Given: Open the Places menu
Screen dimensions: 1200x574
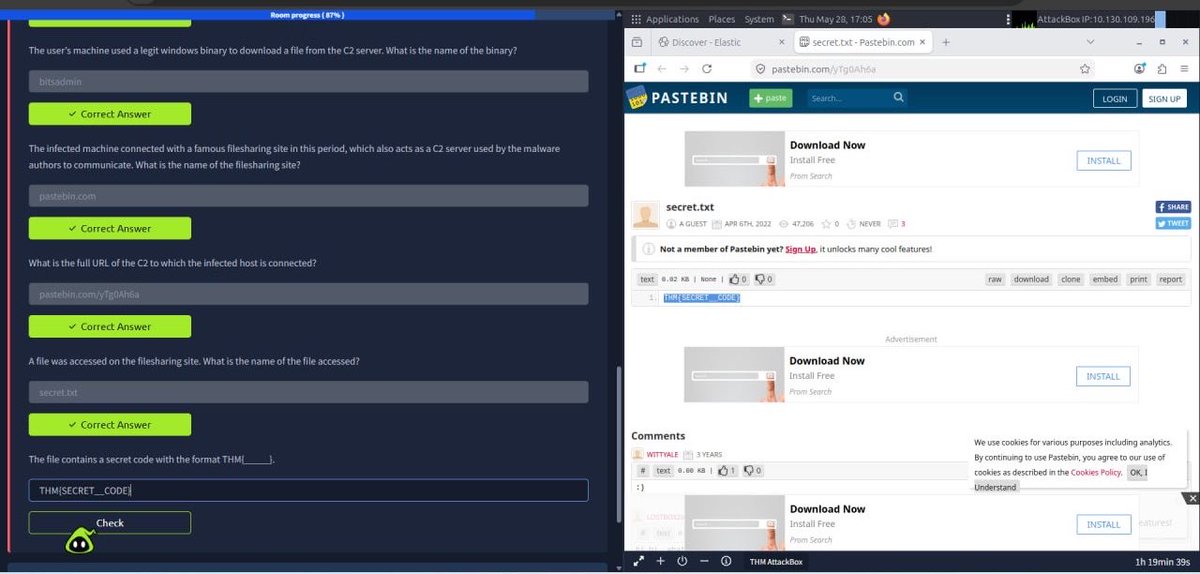Looking at the screenshot, I should tap(721, 19).
